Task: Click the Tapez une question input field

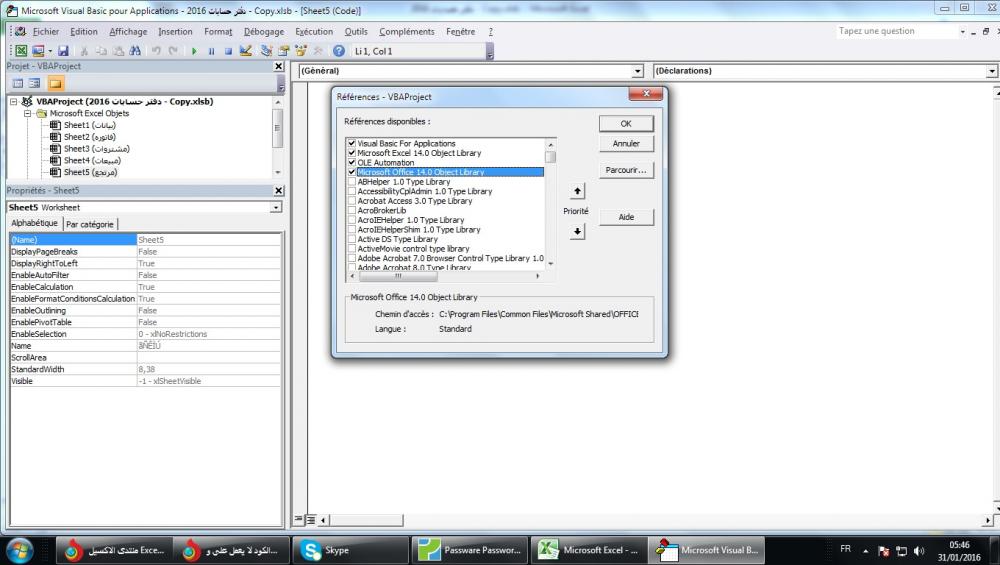Action: (x=897, y=31)
